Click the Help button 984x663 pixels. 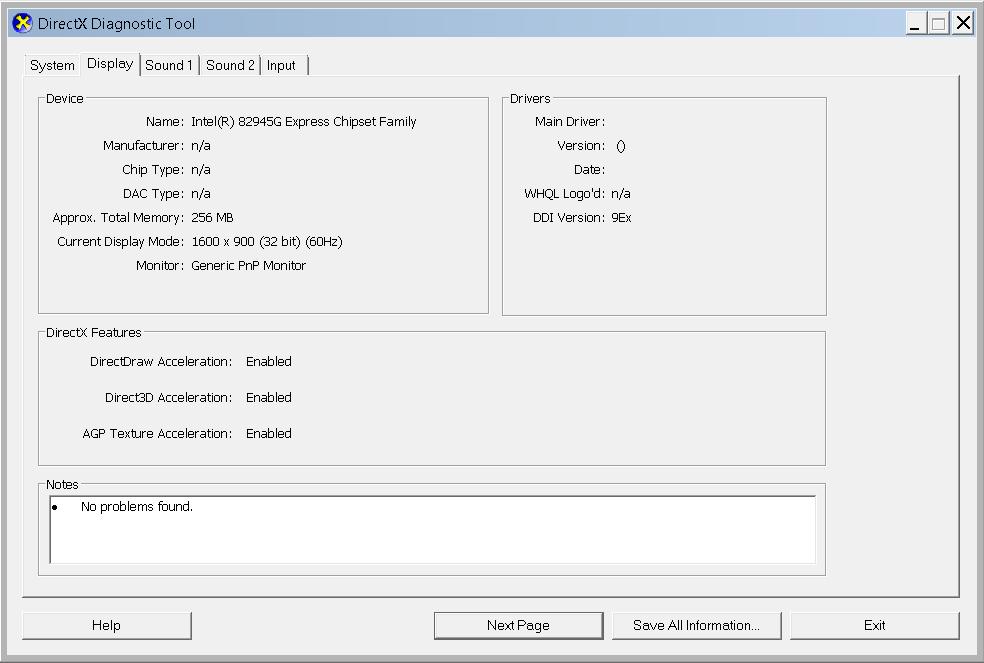point(107,625)
